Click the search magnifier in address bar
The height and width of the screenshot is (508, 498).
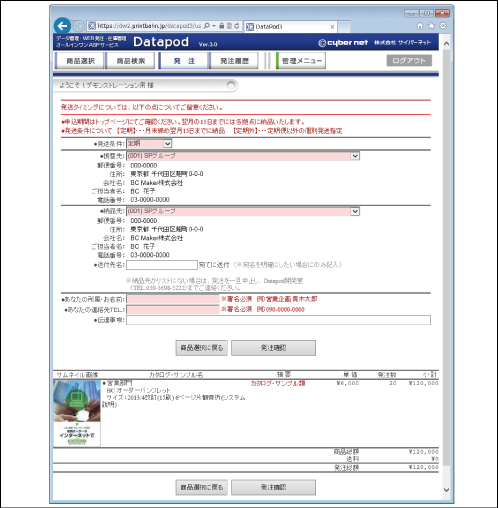207,26
